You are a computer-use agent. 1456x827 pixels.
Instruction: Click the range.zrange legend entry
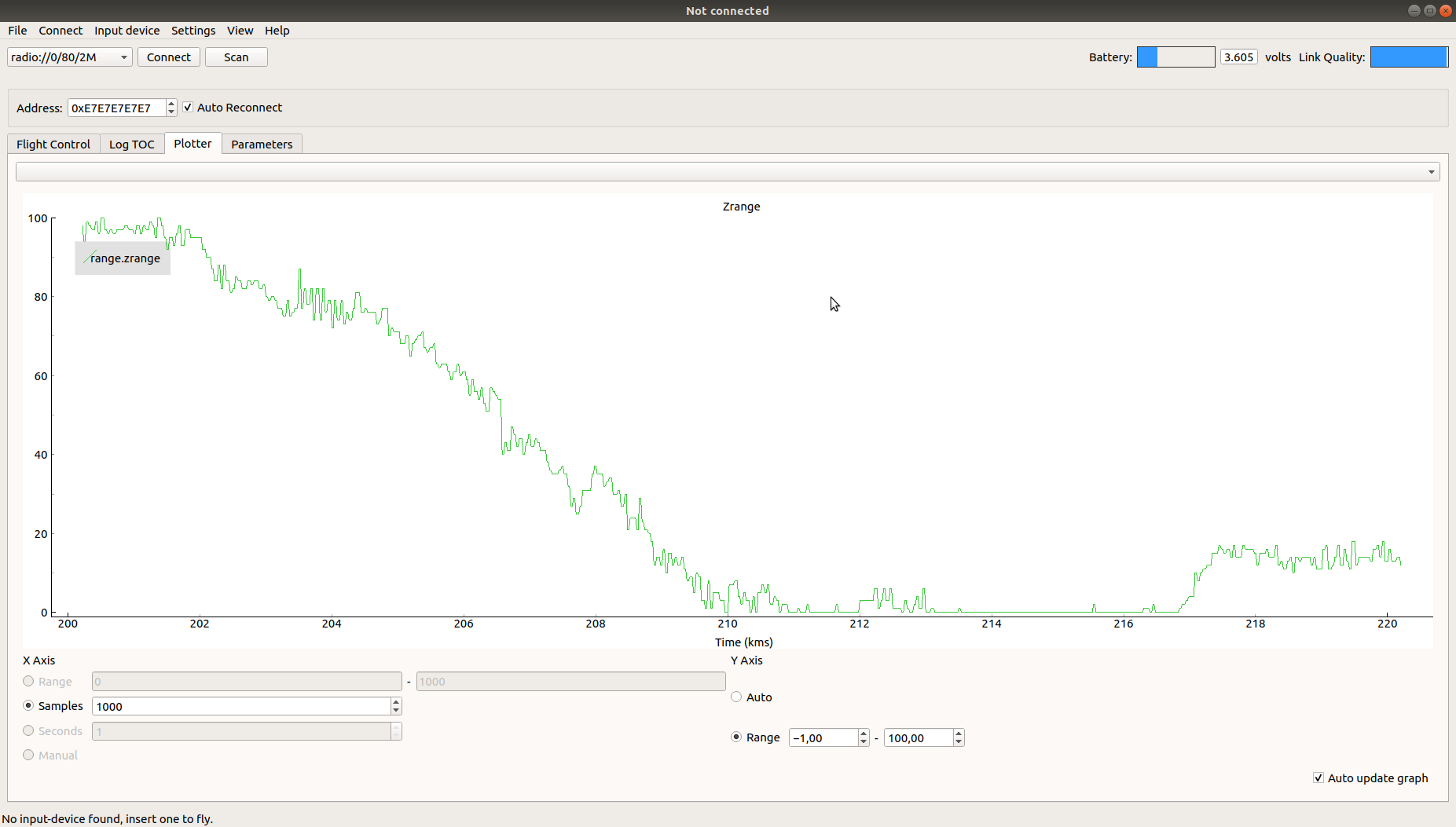[x=123, y=258]
